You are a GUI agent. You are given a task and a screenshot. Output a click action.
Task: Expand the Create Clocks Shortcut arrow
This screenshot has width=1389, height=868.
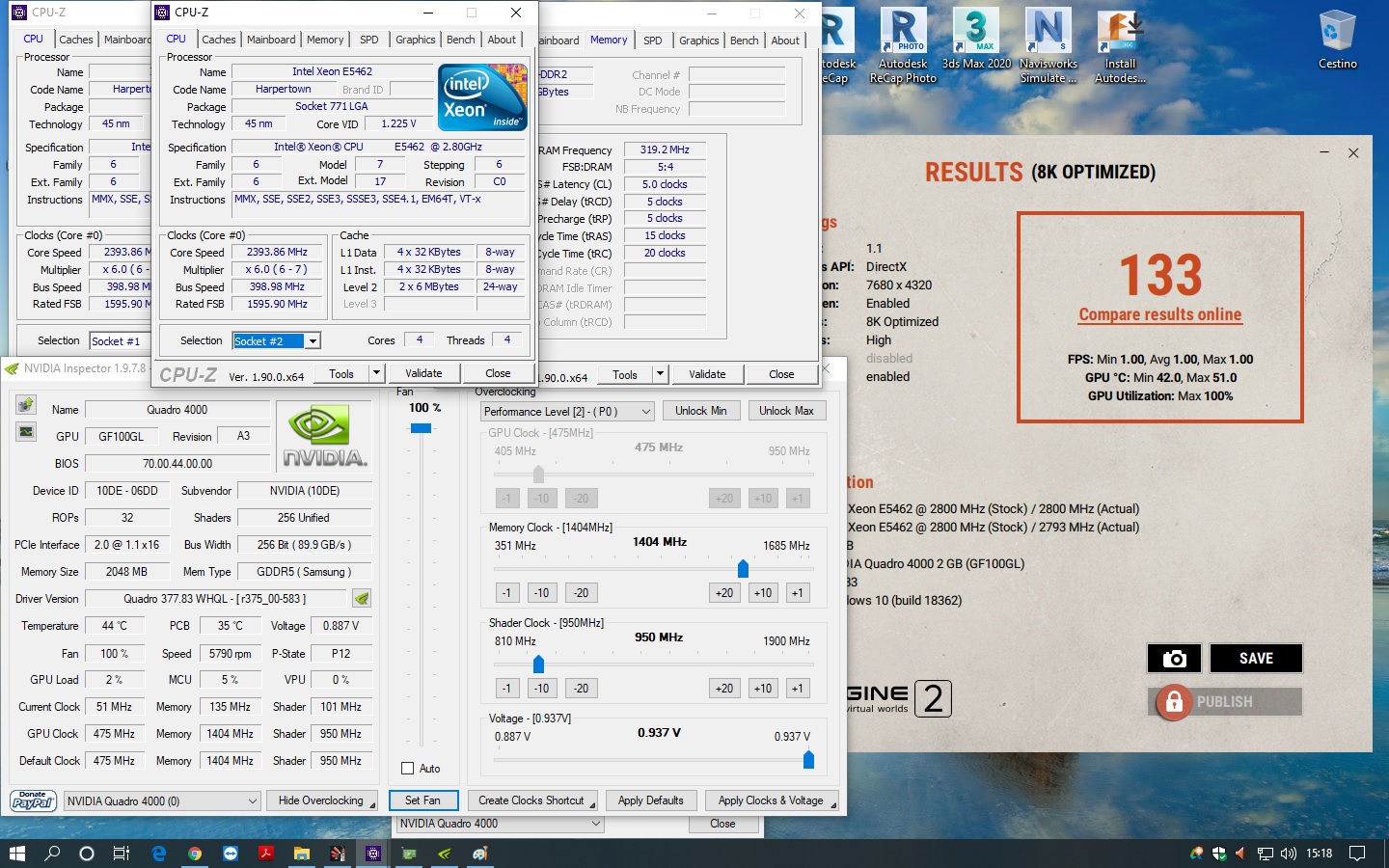point(592,803)
